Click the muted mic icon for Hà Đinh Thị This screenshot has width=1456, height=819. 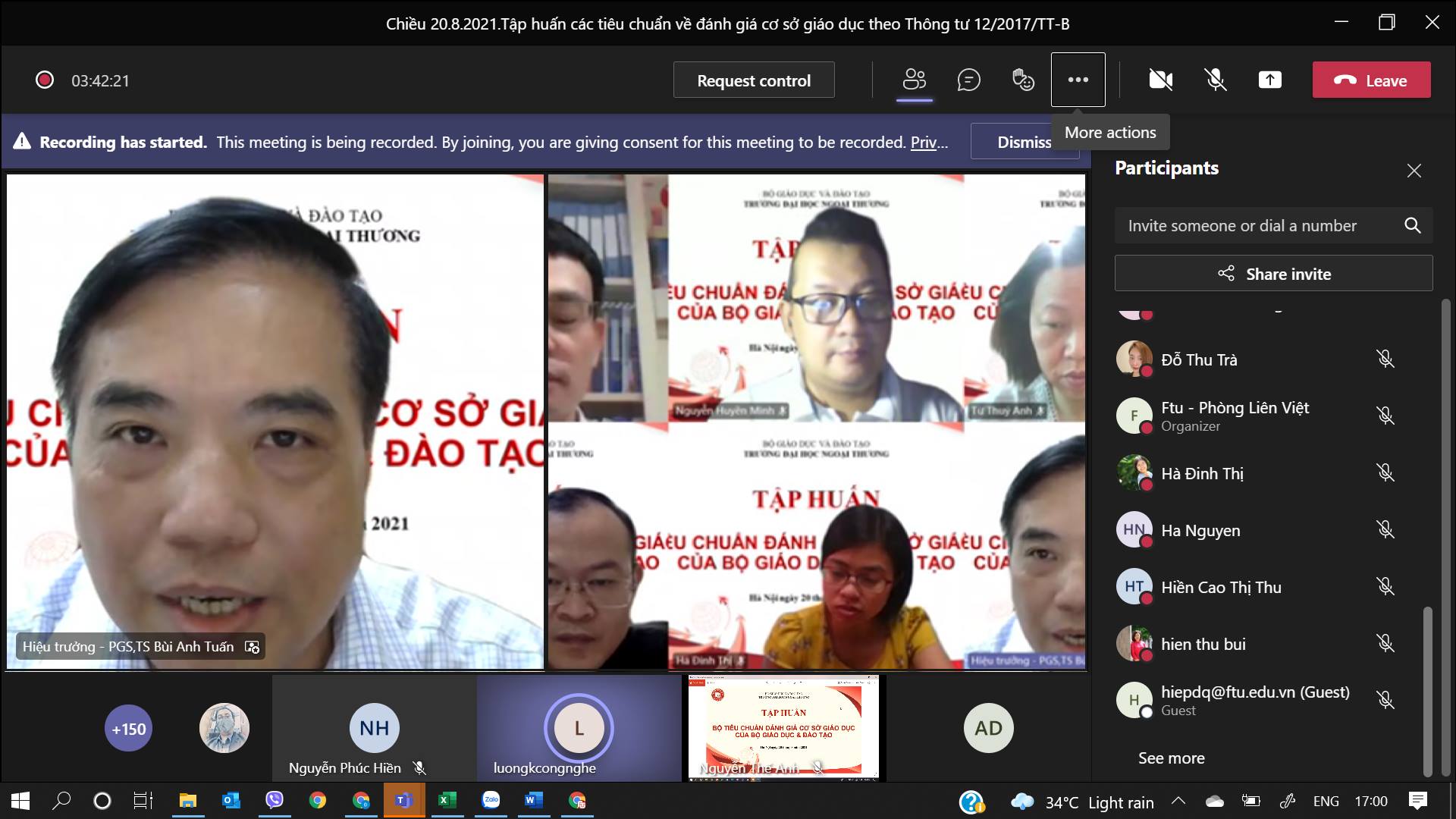(1385, 472)
